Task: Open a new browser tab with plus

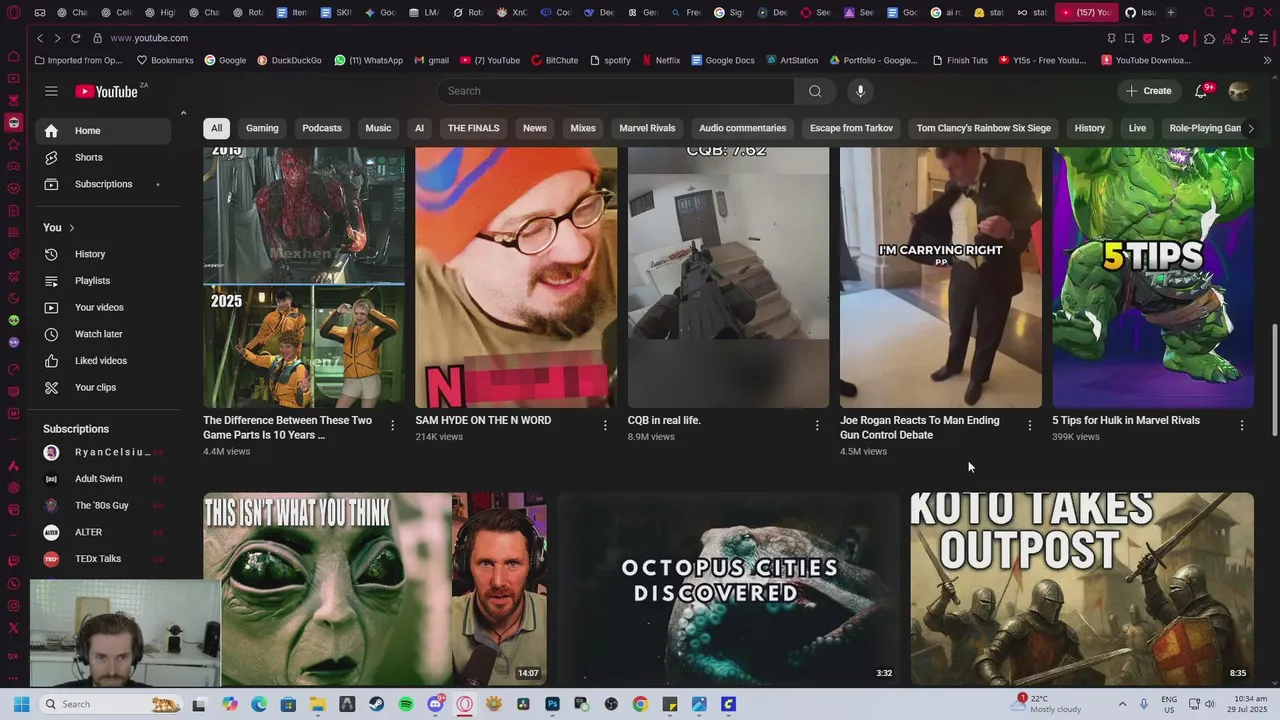Action: click(x=1171, y=12)
